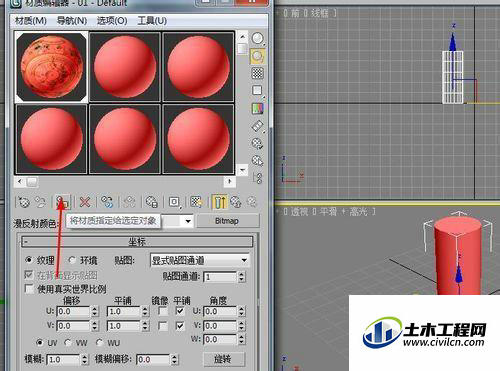Open 显式贴图通道 dropdown
500x371 pixels.
pyautogui.click(x=200, y=260)
